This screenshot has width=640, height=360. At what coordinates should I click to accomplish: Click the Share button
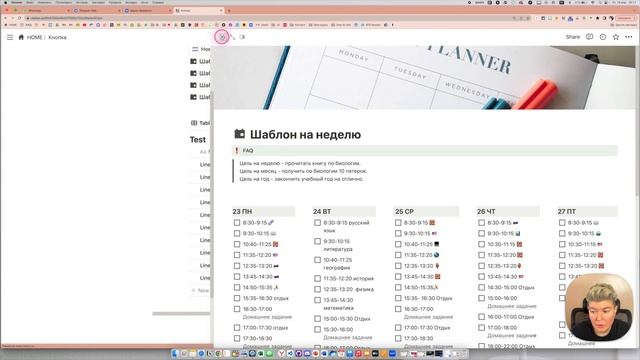tap(573, 37)
